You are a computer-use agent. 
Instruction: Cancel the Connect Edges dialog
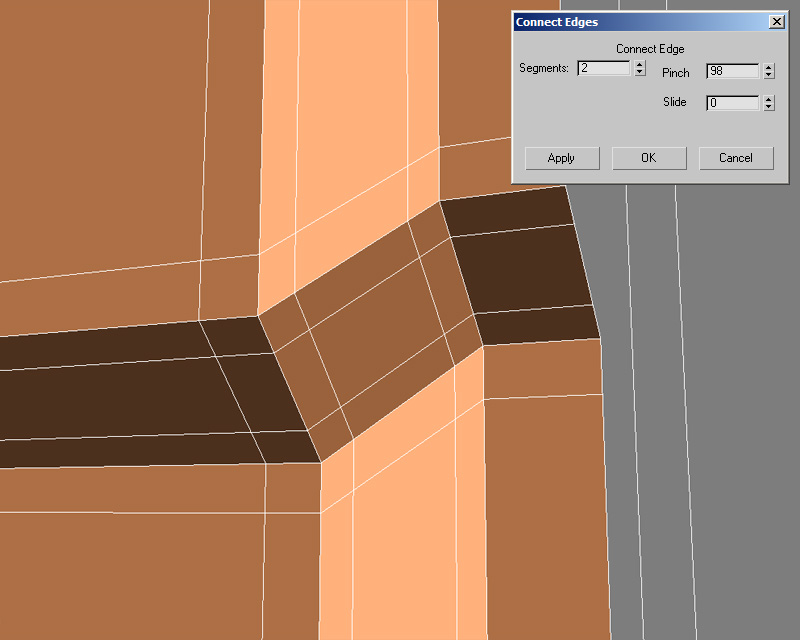tap(736, 158)
